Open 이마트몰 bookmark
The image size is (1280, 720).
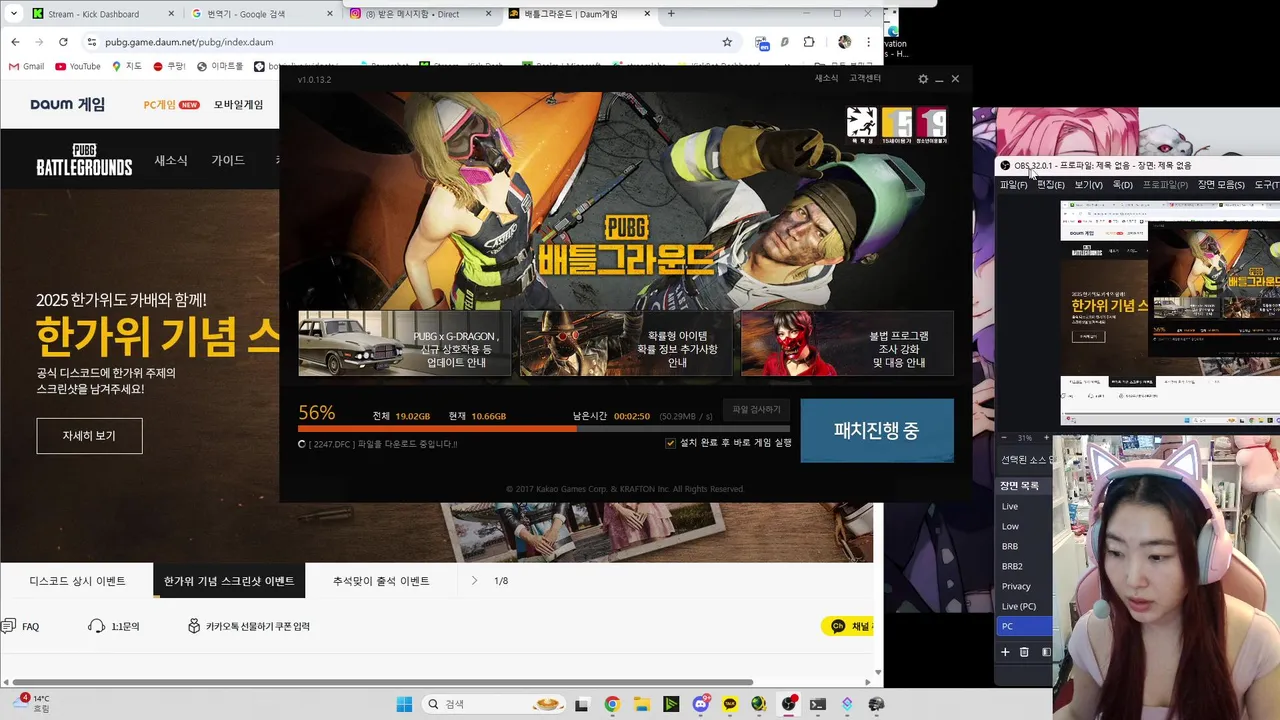coord(220,66)
